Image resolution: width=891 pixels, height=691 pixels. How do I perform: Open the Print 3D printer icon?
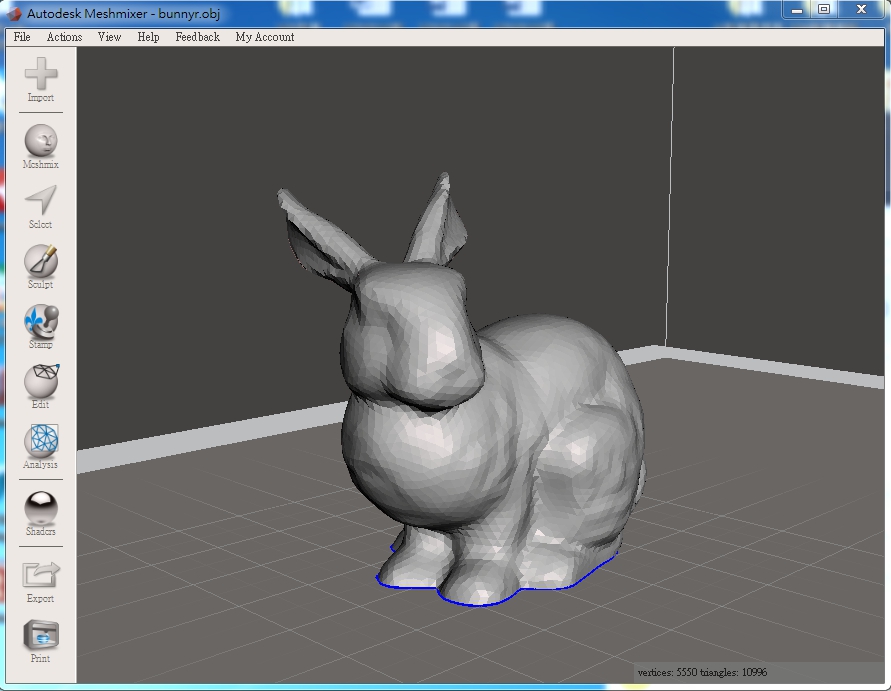tap(41, 635)
